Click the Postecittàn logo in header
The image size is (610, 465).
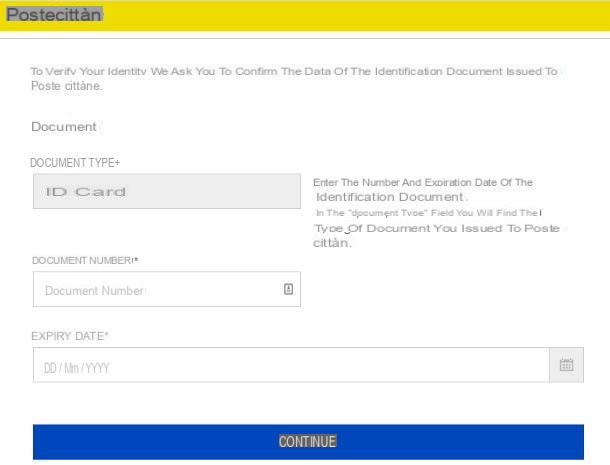(x=54, y=15)
